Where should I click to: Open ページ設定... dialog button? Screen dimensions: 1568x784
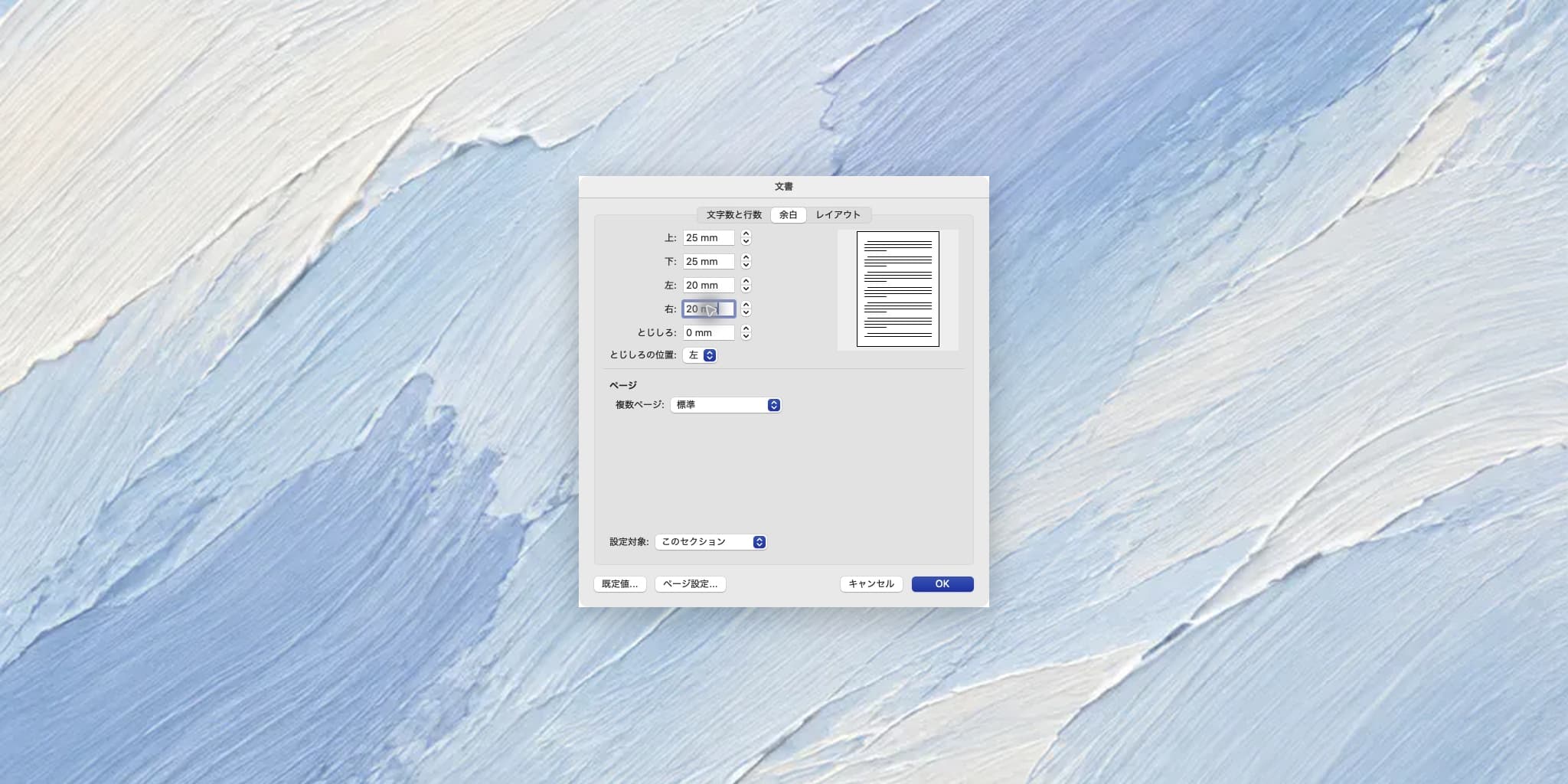click(691, 584)
